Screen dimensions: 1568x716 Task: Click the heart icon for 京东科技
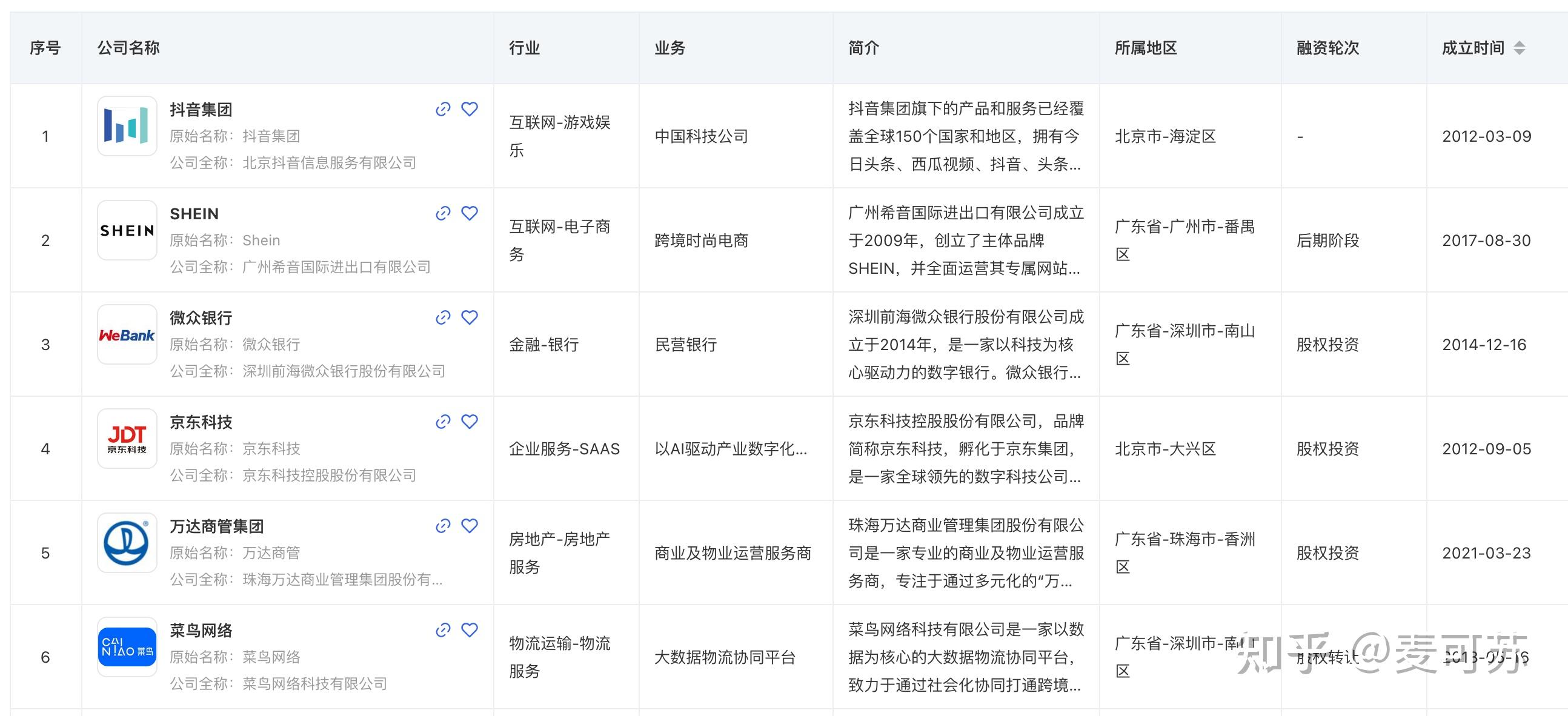470,421
